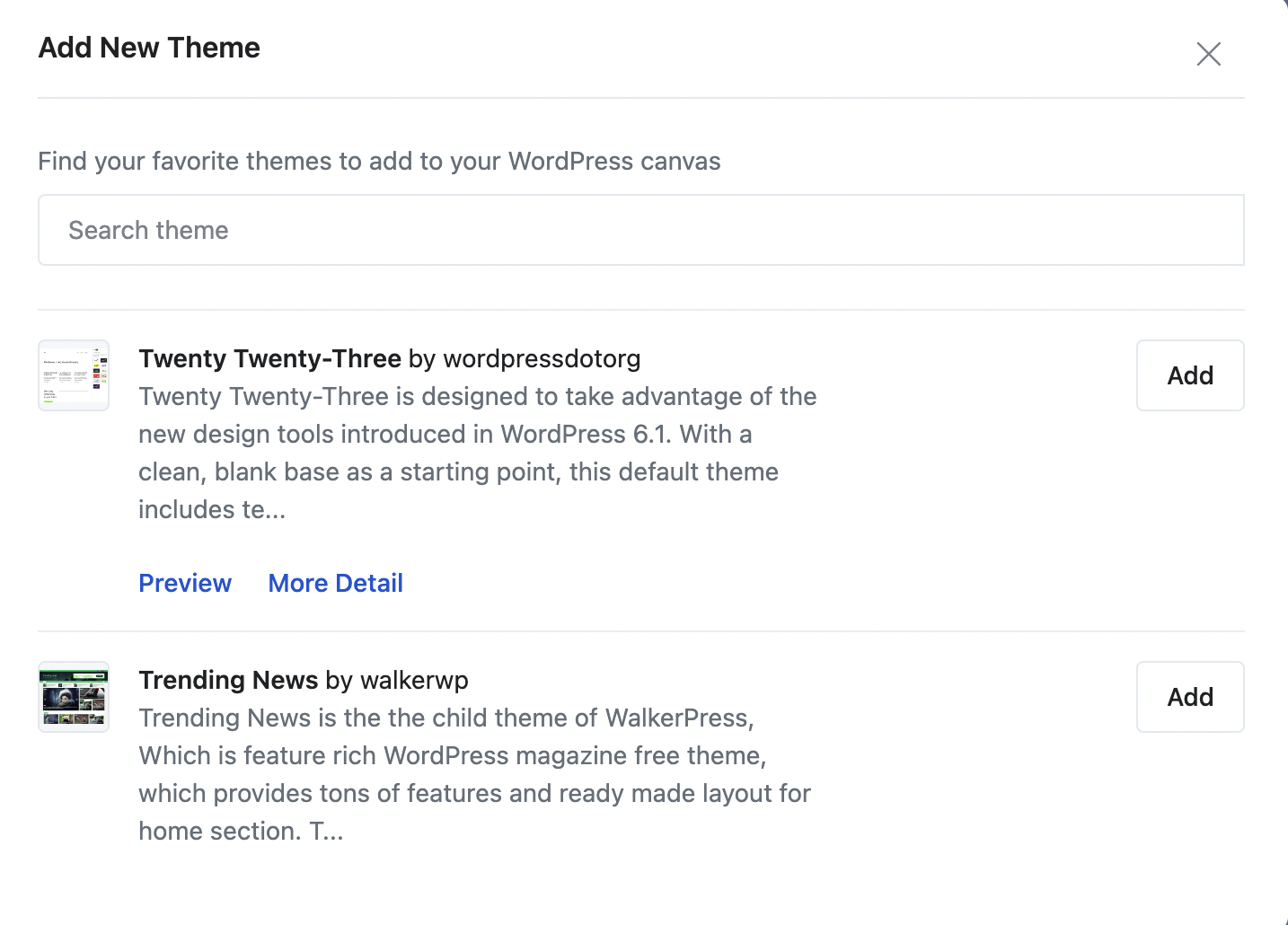Click the Twenty Twenty-Three theme title
This screenshot has width=1288, height=925.
[269, 358]
